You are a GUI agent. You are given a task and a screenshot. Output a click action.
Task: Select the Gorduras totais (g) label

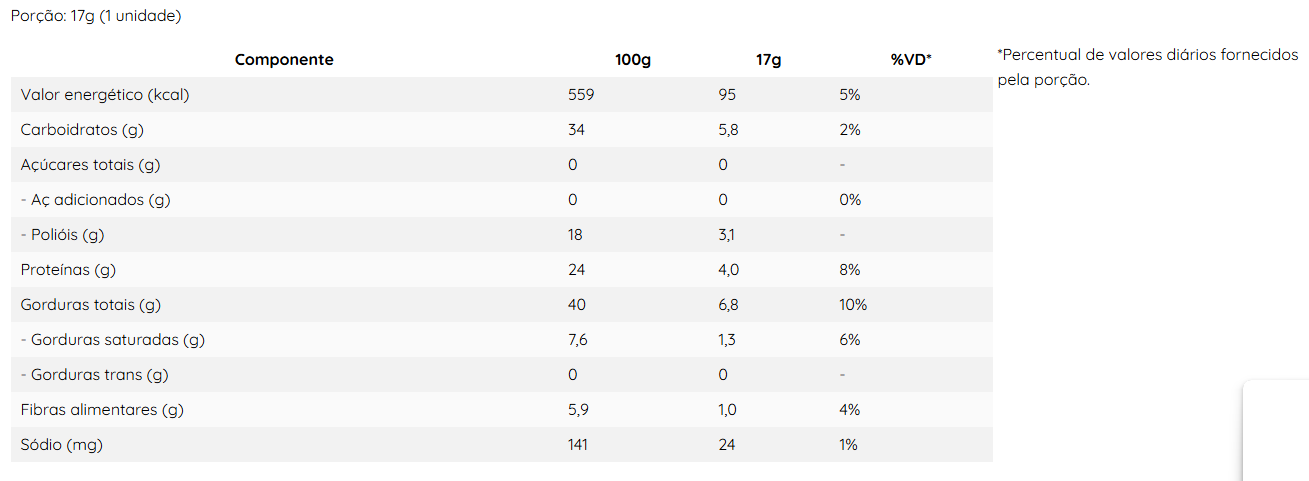coord(90,305)
